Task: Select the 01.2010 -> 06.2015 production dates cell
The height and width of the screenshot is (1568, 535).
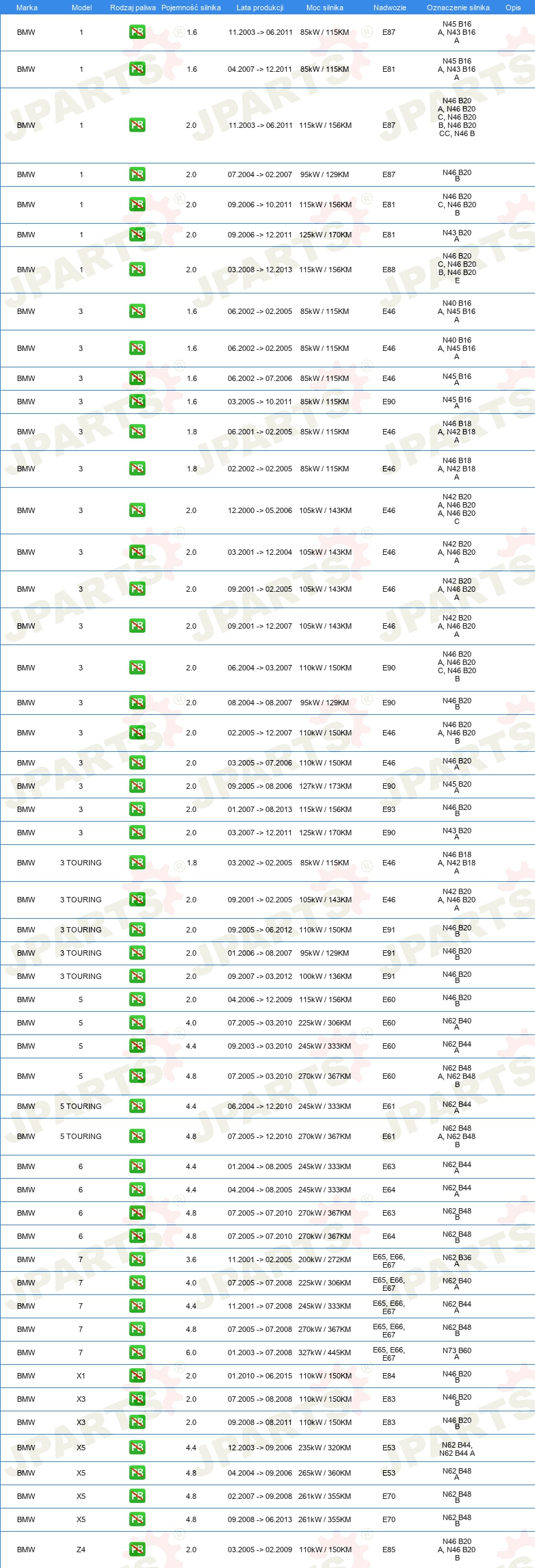Action: [260, 1376]
